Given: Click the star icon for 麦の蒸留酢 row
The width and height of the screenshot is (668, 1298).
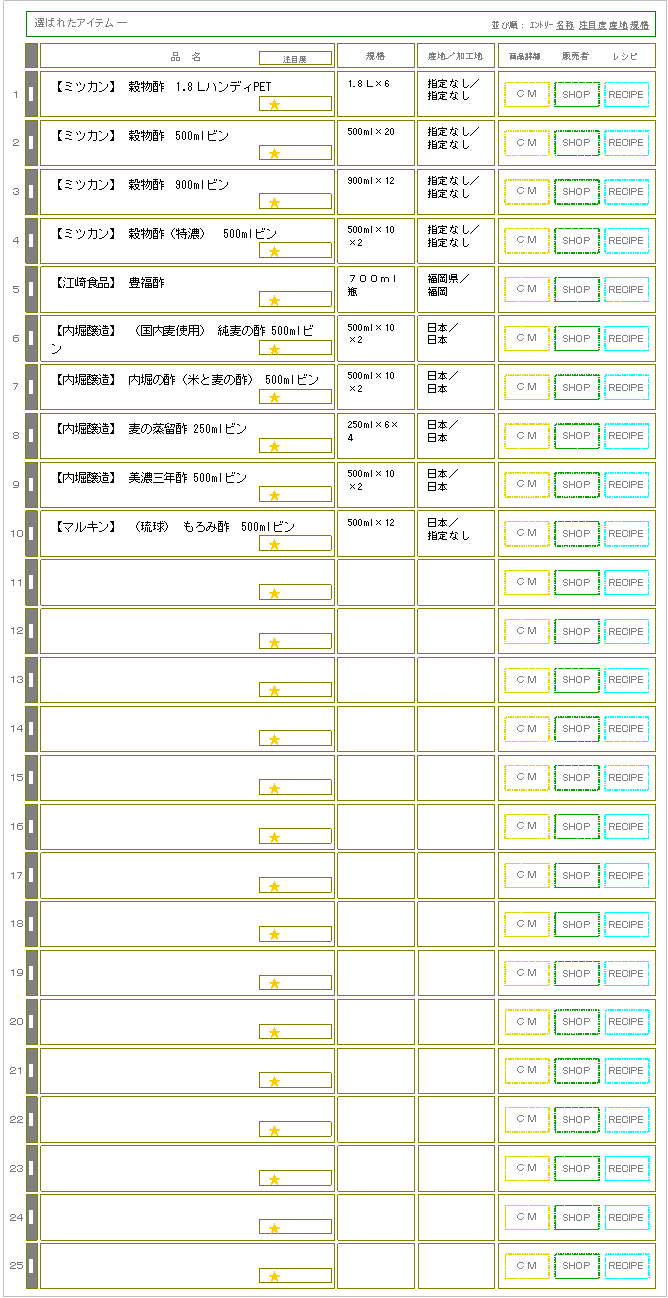Looking at the screenshot, I should (274, 446).
